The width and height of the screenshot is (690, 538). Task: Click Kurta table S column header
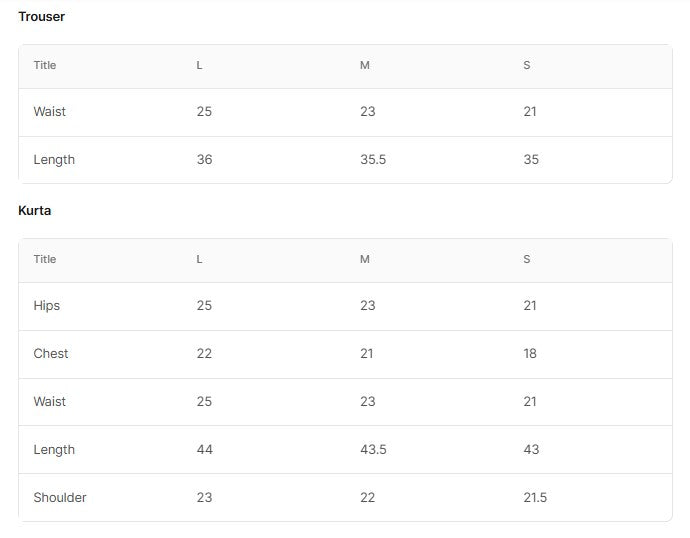[527, 259]
